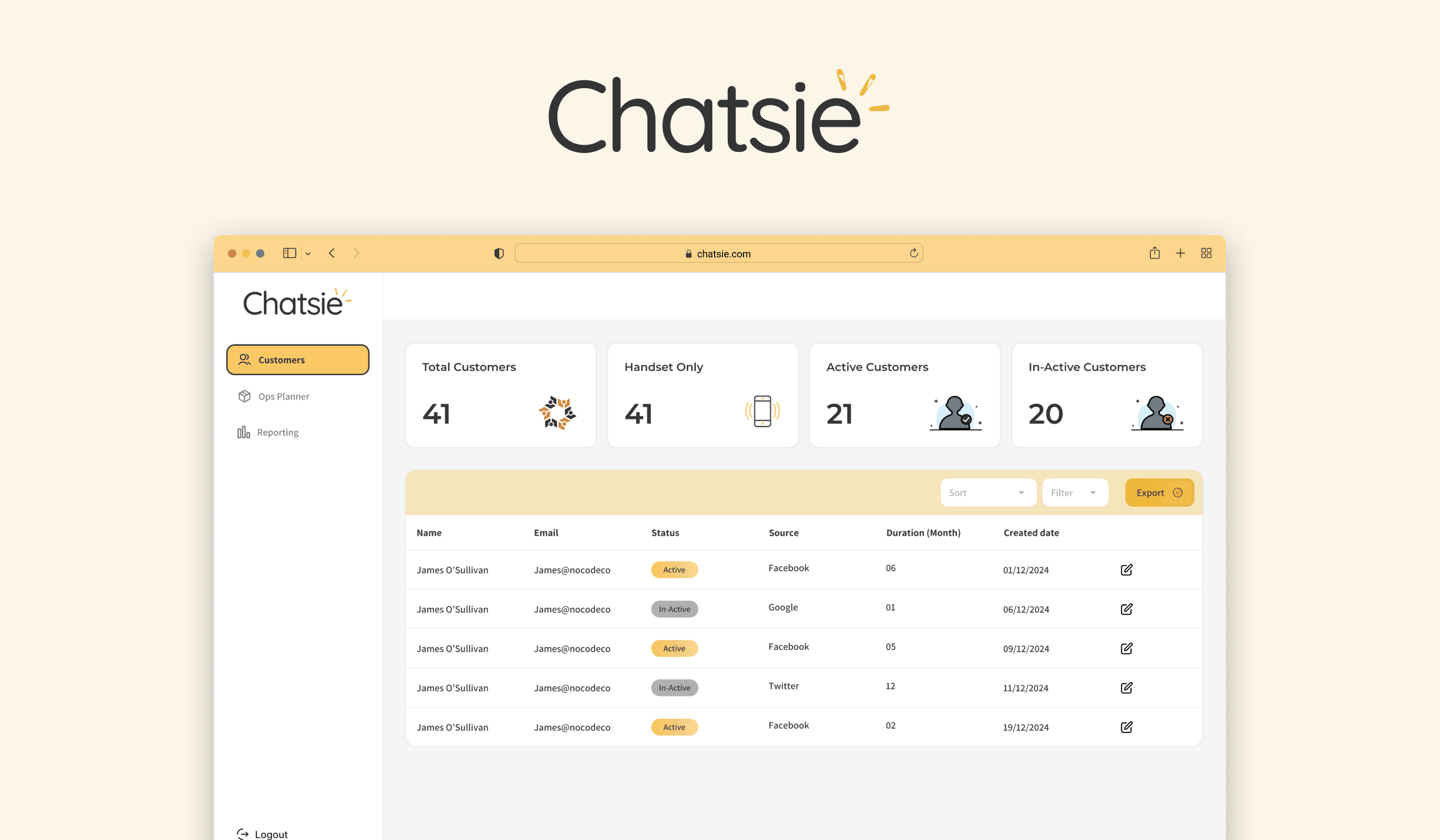Go to the Ops Planner page
This screenshot has width=1440, height=840.
coord(283,397)
